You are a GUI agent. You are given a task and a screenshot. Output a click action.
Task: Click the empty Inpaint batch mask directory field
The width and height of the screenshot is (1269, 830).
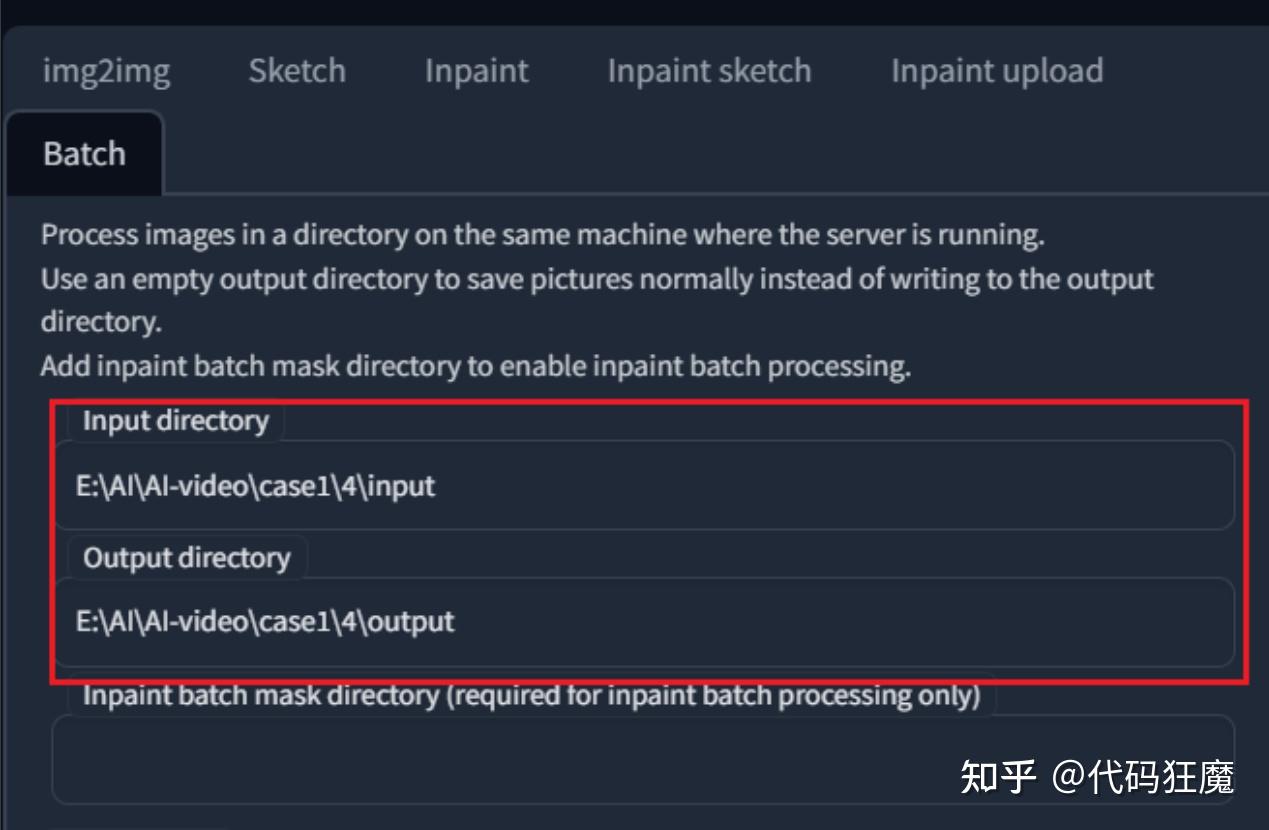tap(643, 759)
